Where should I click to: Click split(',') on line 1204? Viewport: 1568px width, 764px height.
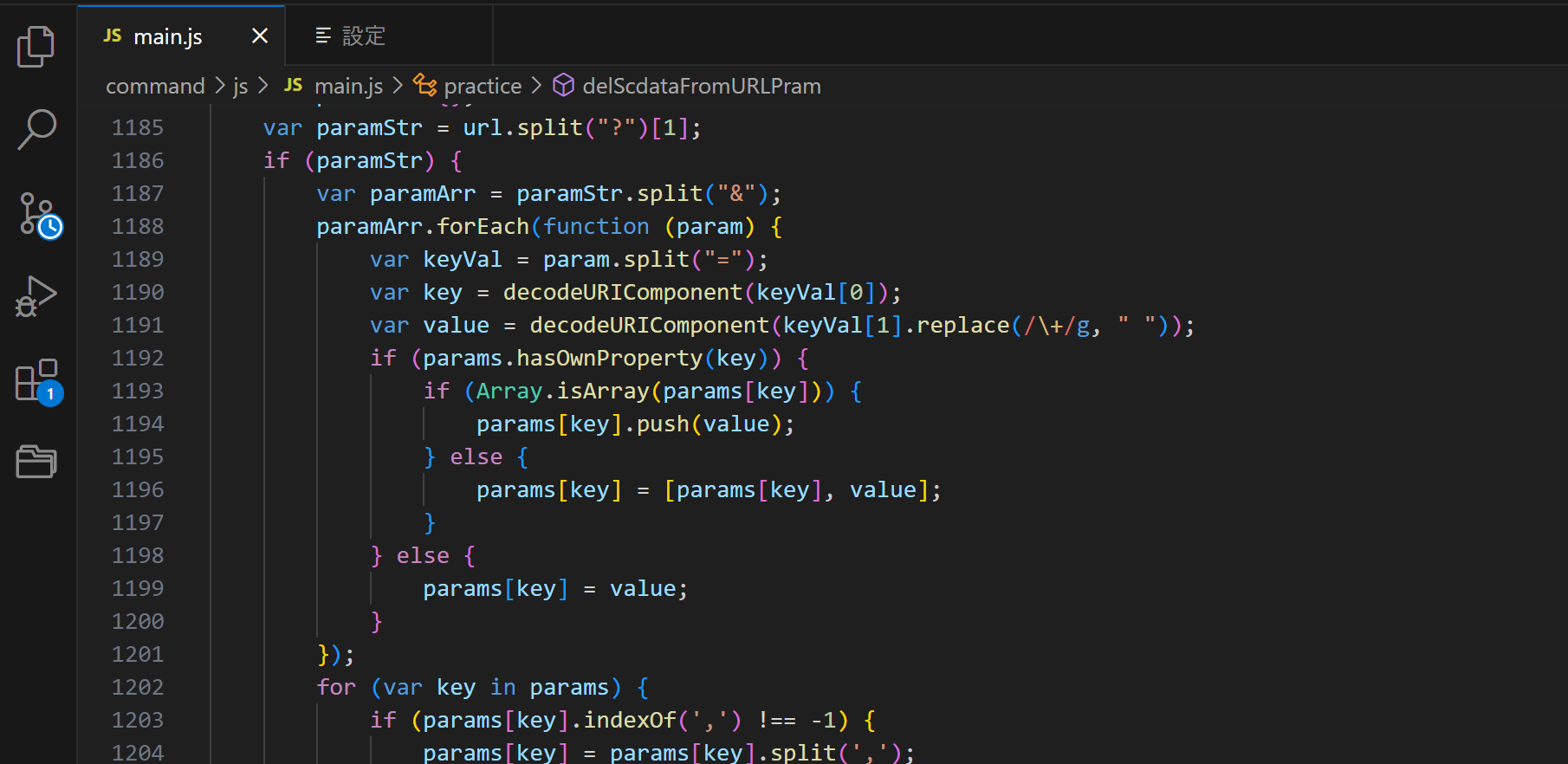836,753
